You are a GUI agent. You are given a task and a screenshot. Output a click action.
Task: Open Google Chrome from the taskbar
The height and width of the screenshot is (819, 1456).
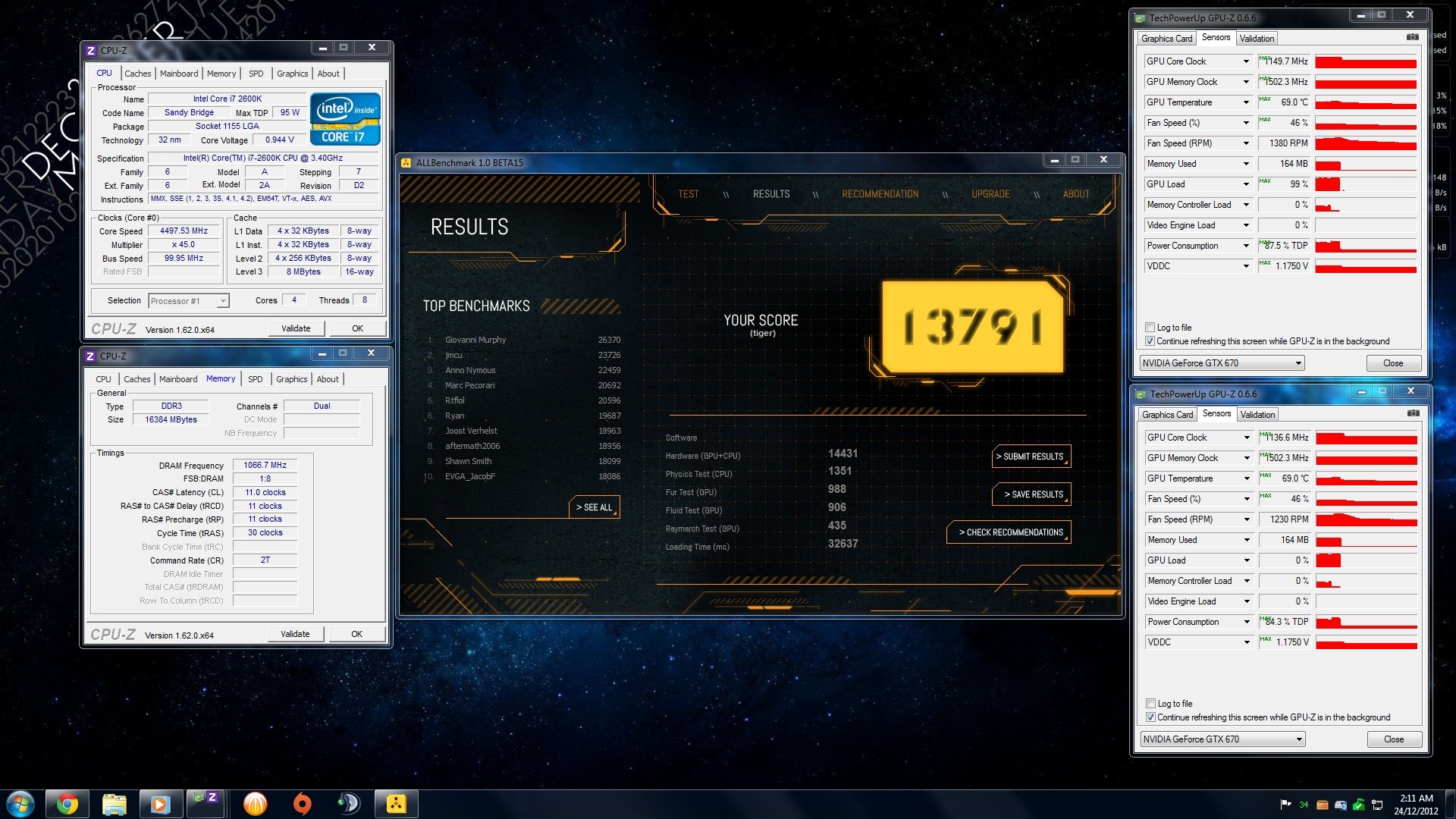tap(67, 804)
